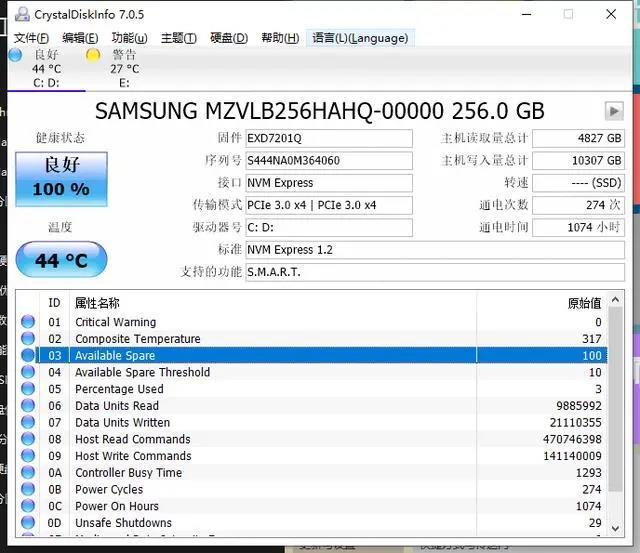Click the firmware field EXD7201Q
Screen dimensions: 640x553
click(x=329, y=138)
